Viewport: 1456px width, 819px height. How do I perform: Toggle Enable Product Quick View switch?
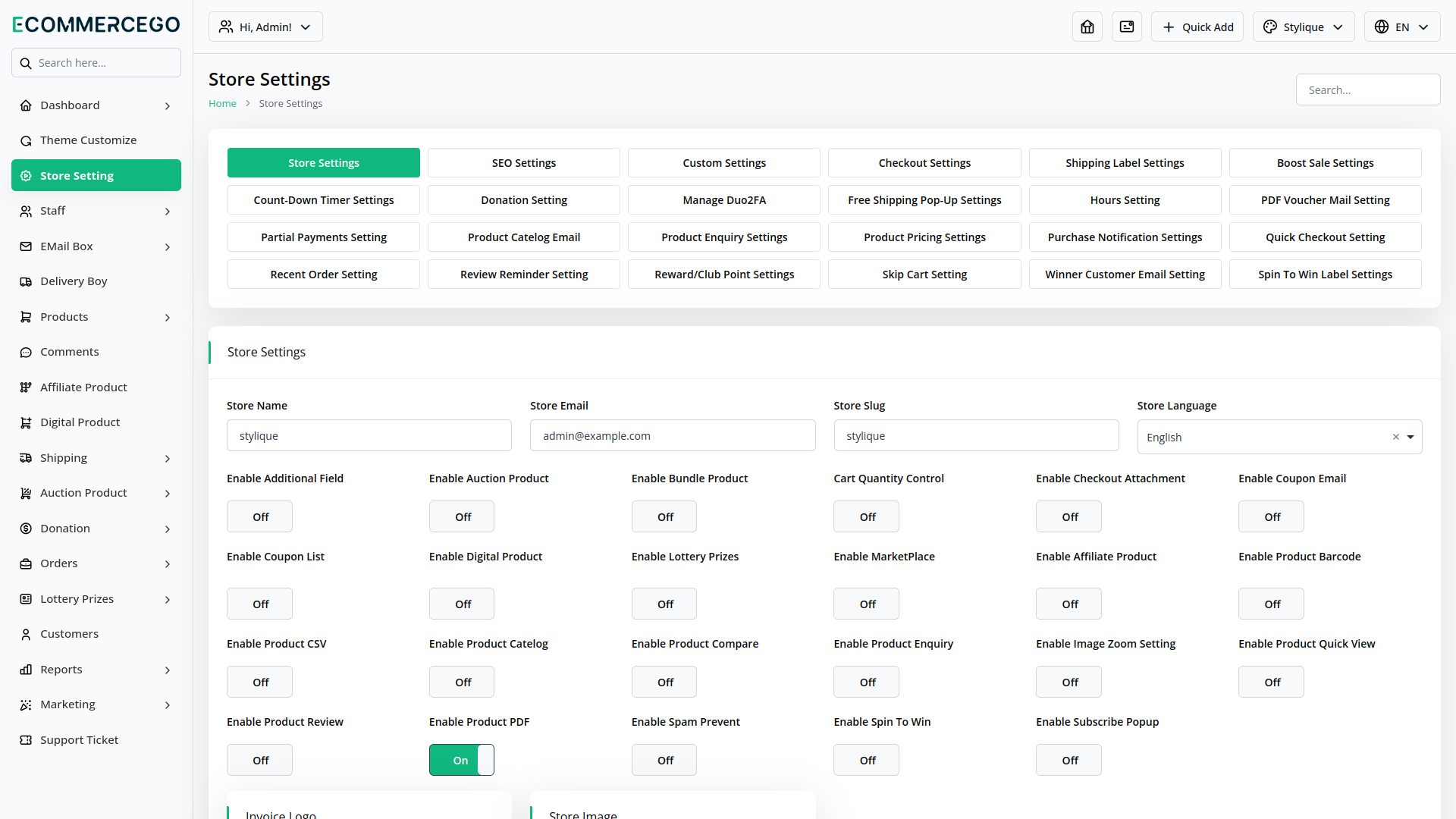1271,682
